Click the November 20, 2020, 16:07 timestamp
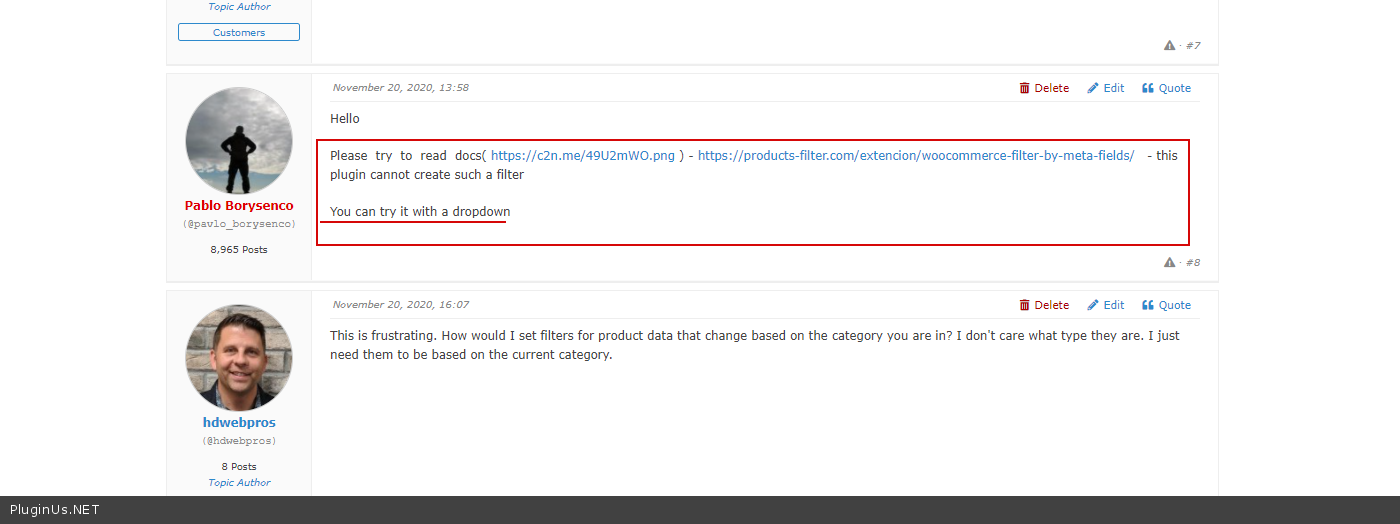This screenshot has width=1400, height=524. (400, 305)
